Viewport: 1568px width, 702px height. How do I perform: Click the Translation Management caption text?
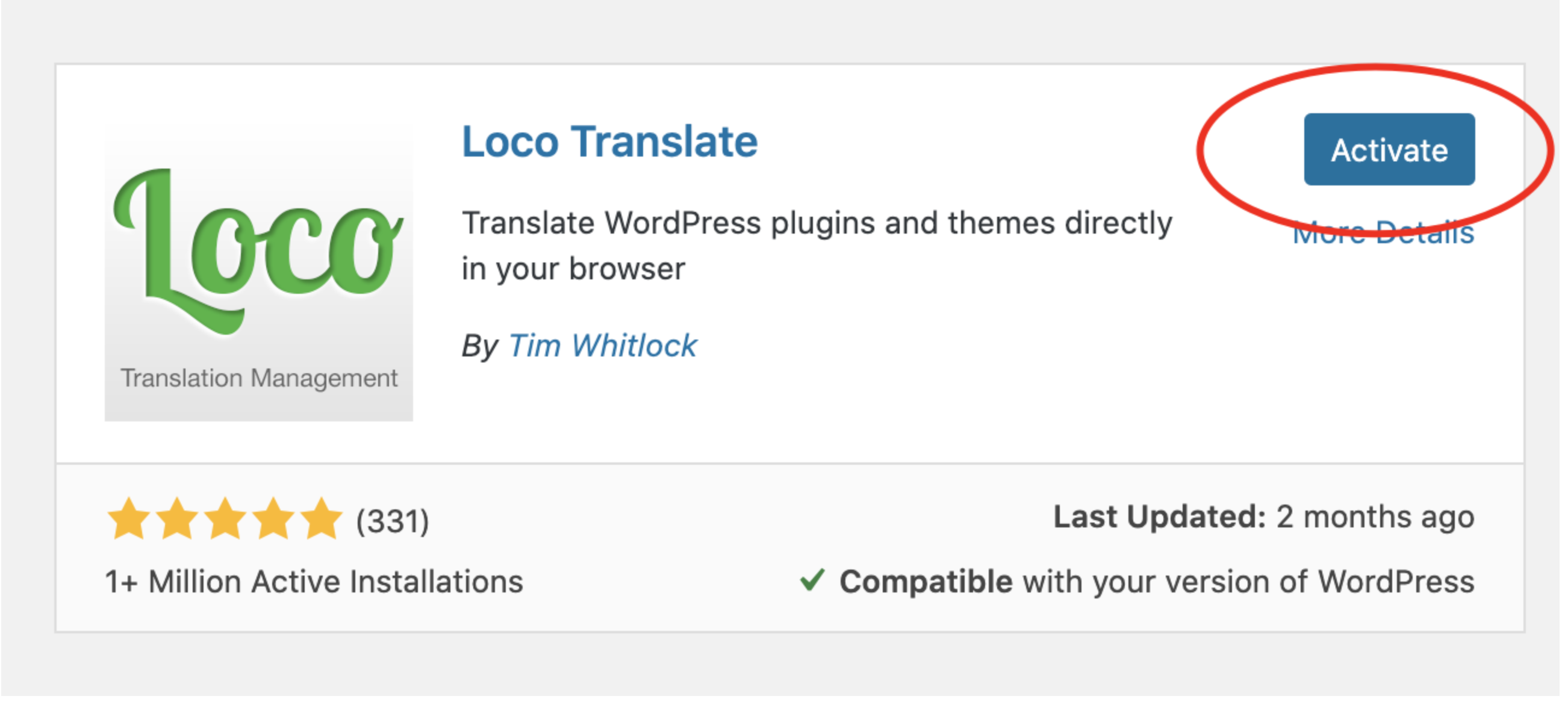(x=259, y=378)
